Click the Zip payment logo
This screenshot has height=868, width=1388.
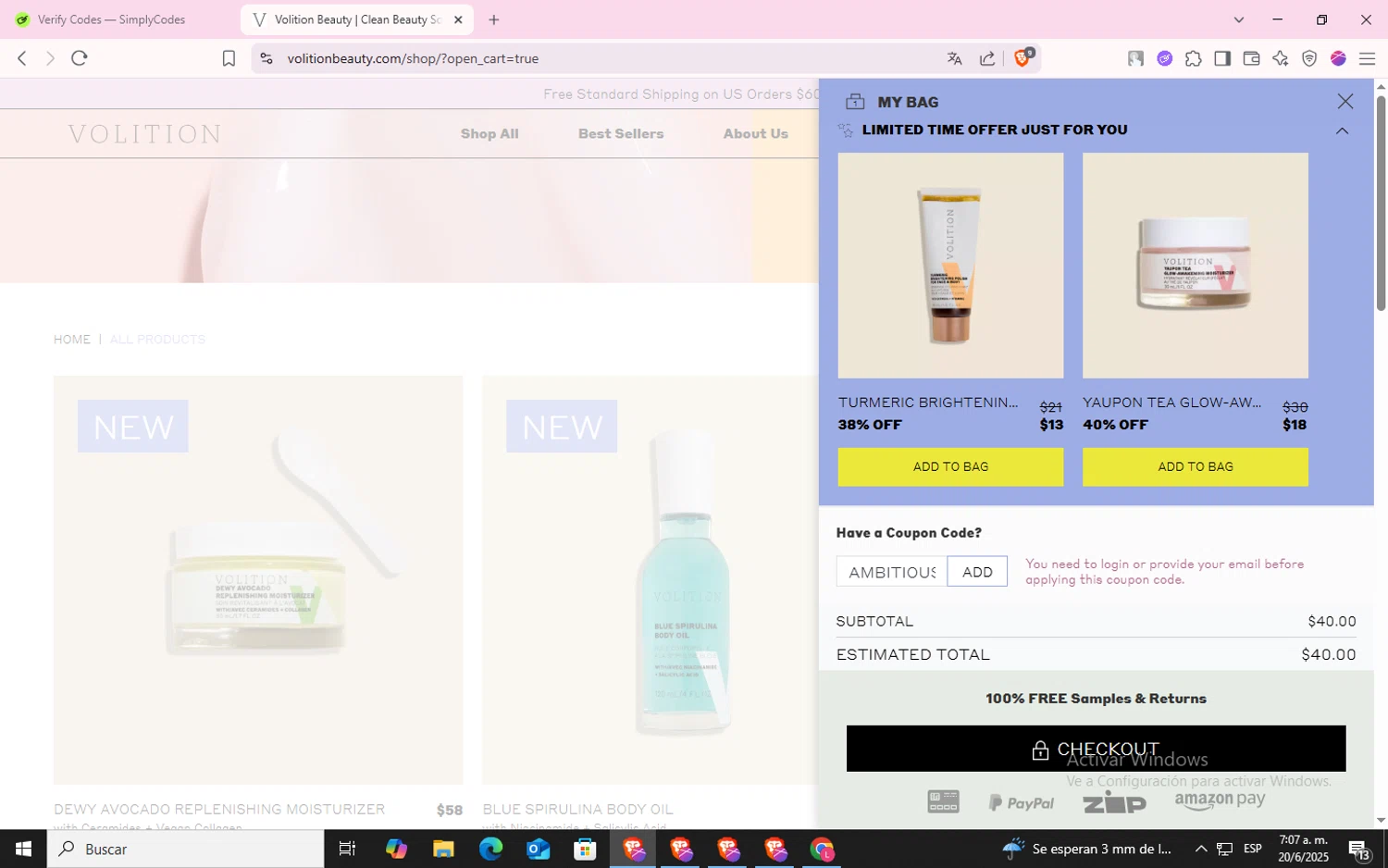[x=1114, y=802]
